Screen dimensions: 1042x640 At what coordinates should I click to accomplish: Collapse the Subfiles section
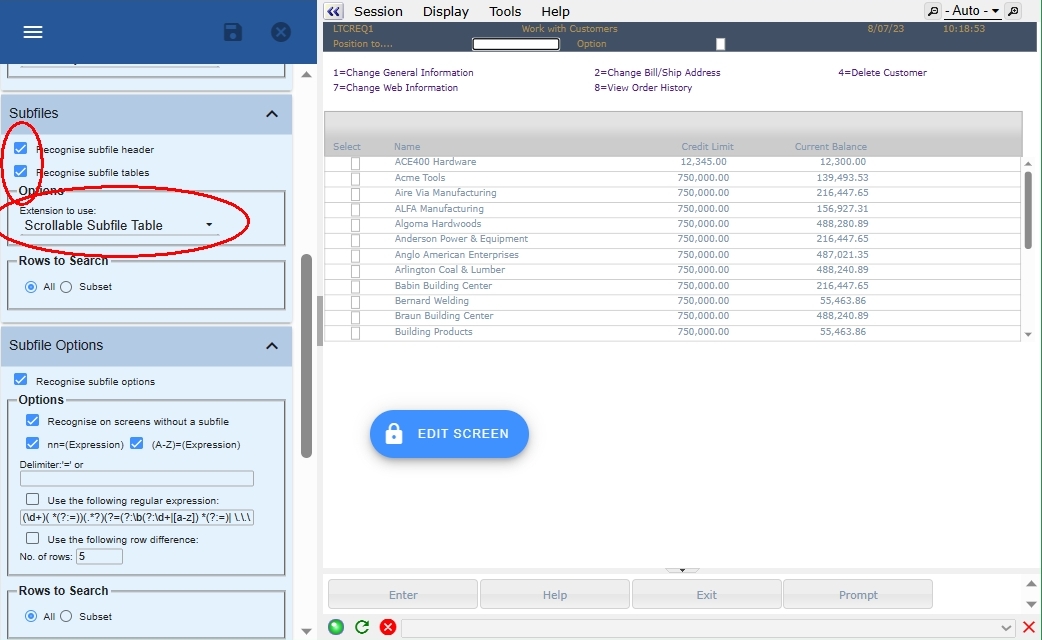pos(271,114)
